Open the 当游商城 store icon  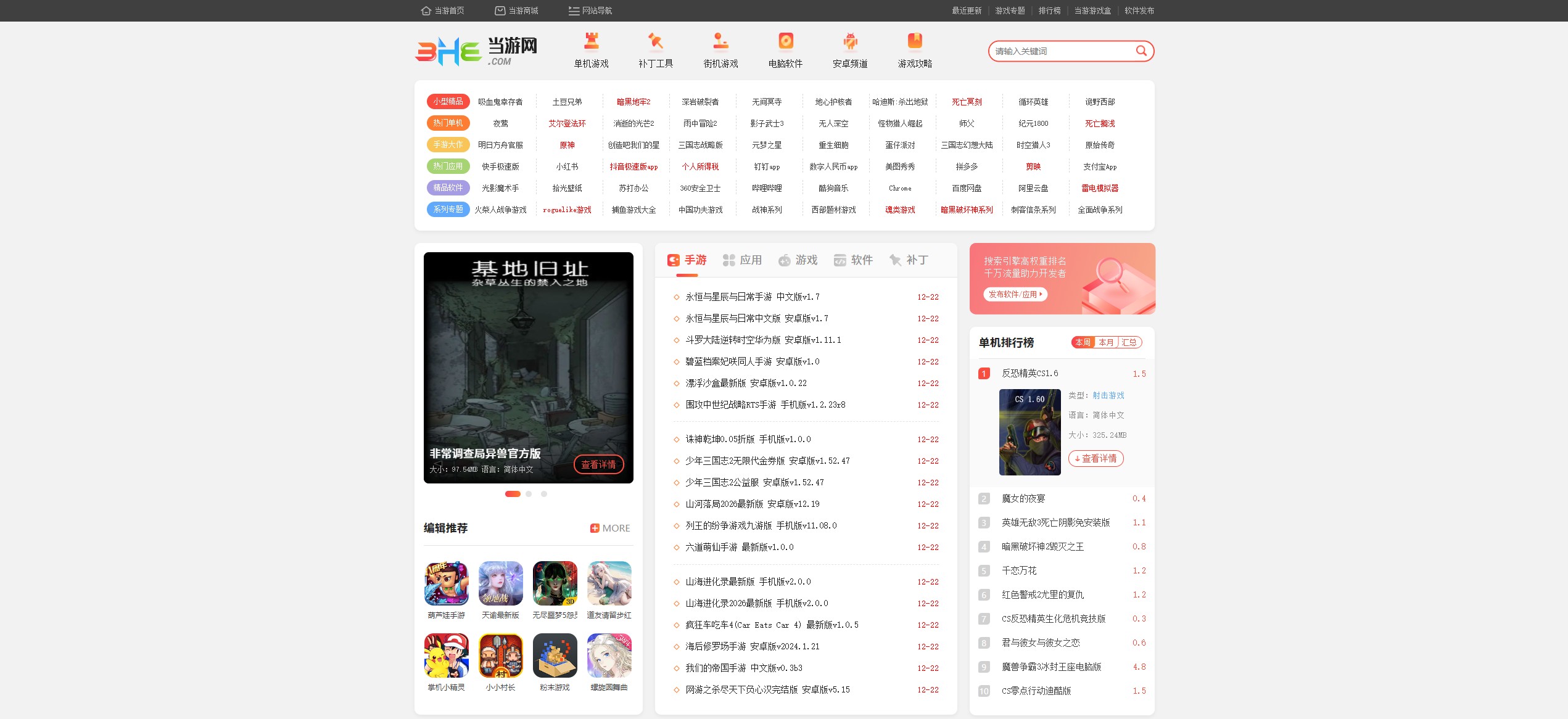[498, 10]
